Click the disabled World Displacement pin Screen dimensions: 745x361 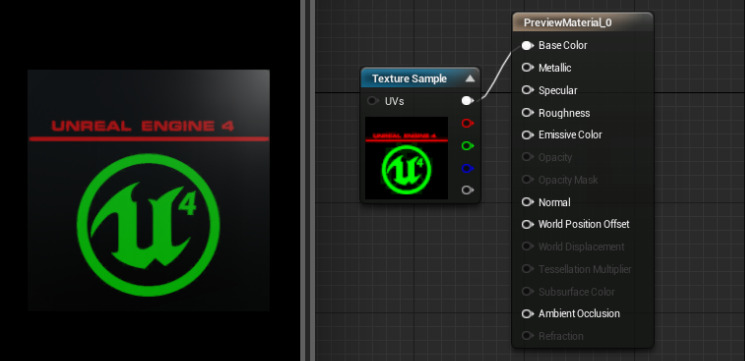pos(527,247)
